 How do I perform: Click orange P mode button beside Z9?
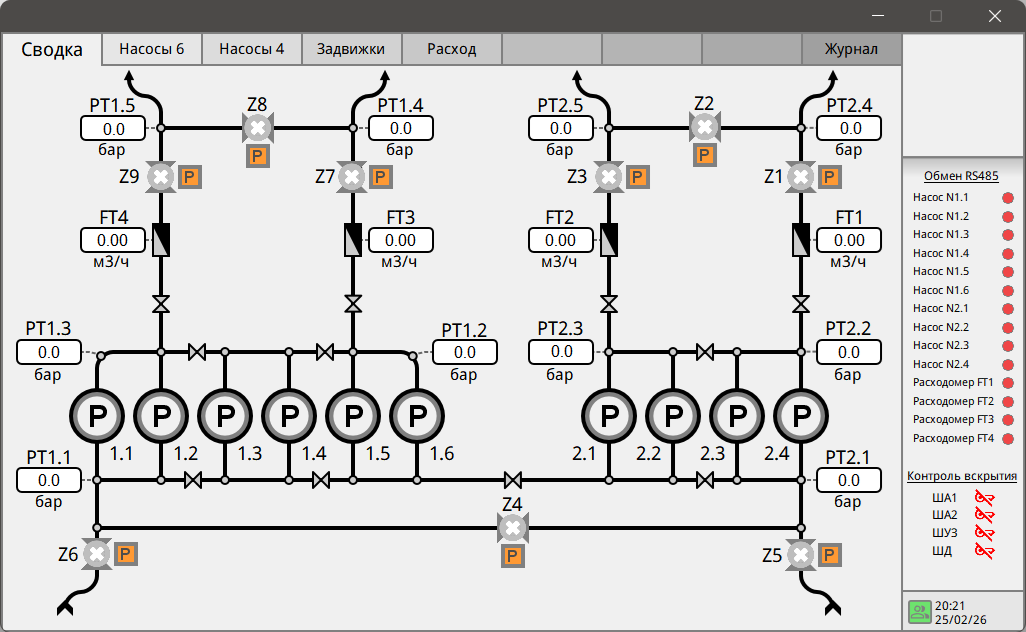pos(189,177)
